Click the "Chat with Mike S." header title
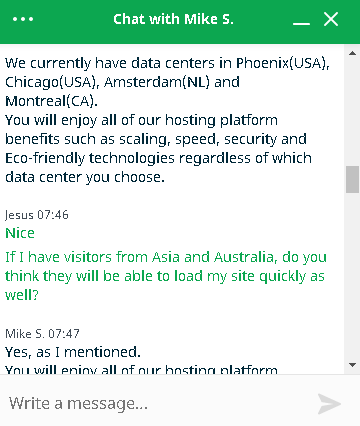 173,19
